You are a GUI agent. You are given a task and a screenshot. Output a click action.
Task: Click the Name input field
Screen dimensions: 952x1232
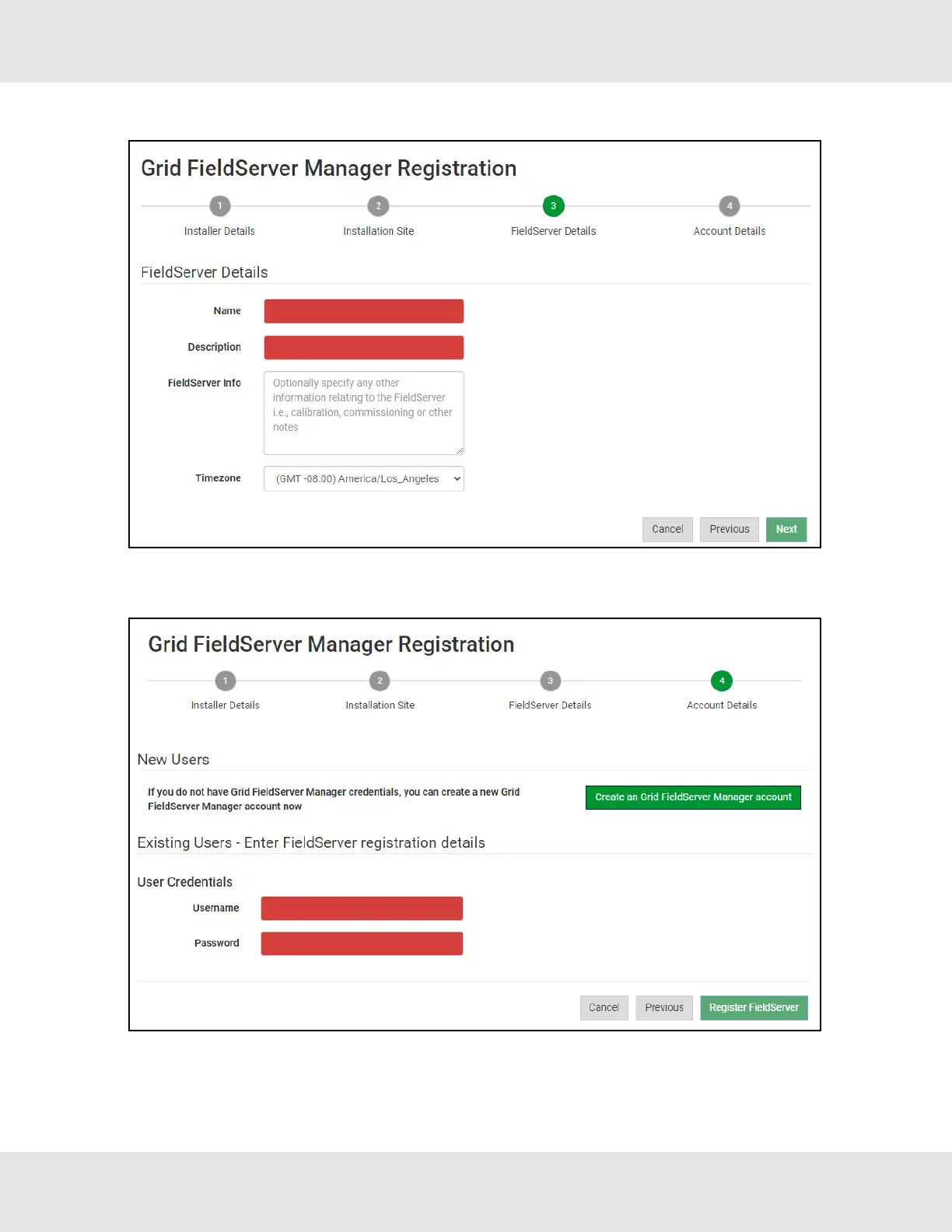point(364,311)
